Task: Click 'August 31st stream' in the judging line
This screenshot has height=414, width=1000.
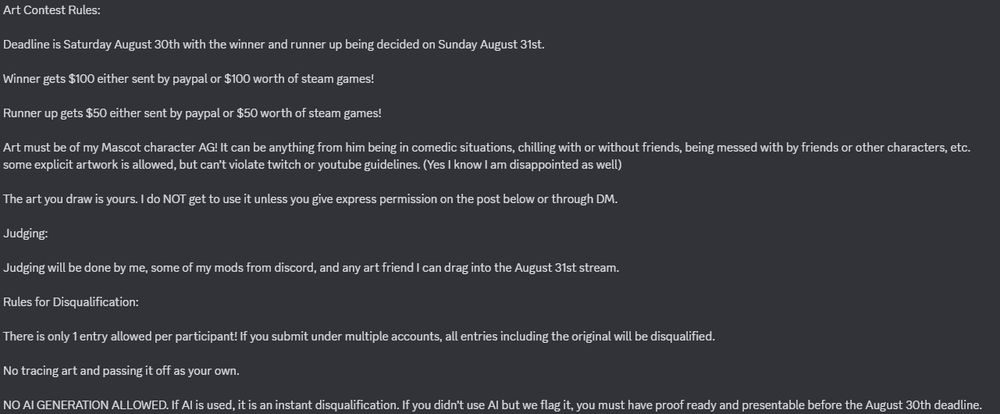Action: tap(556, 268)
